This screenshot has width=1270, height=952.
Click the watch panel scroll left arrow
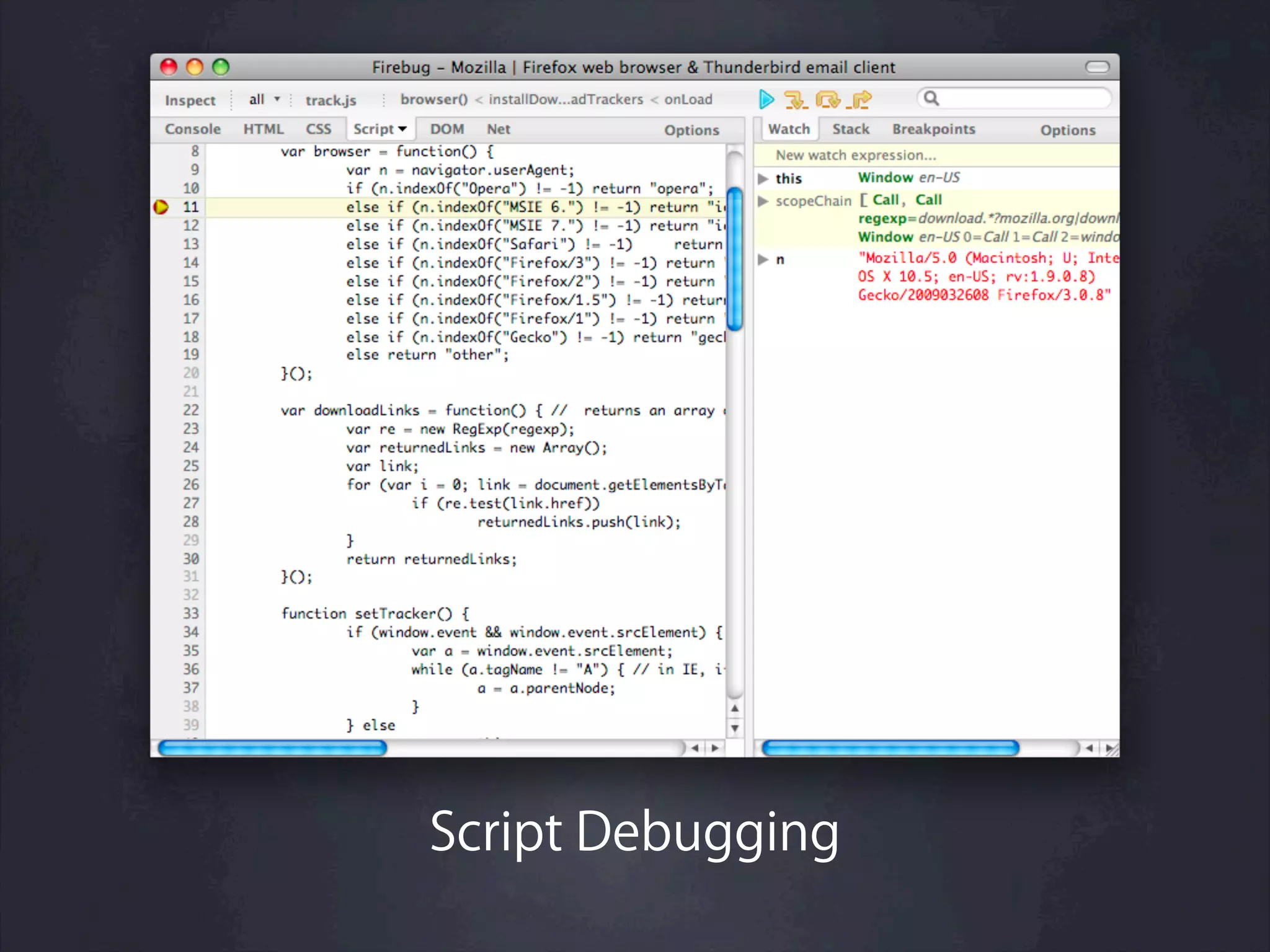point(1089,748)
